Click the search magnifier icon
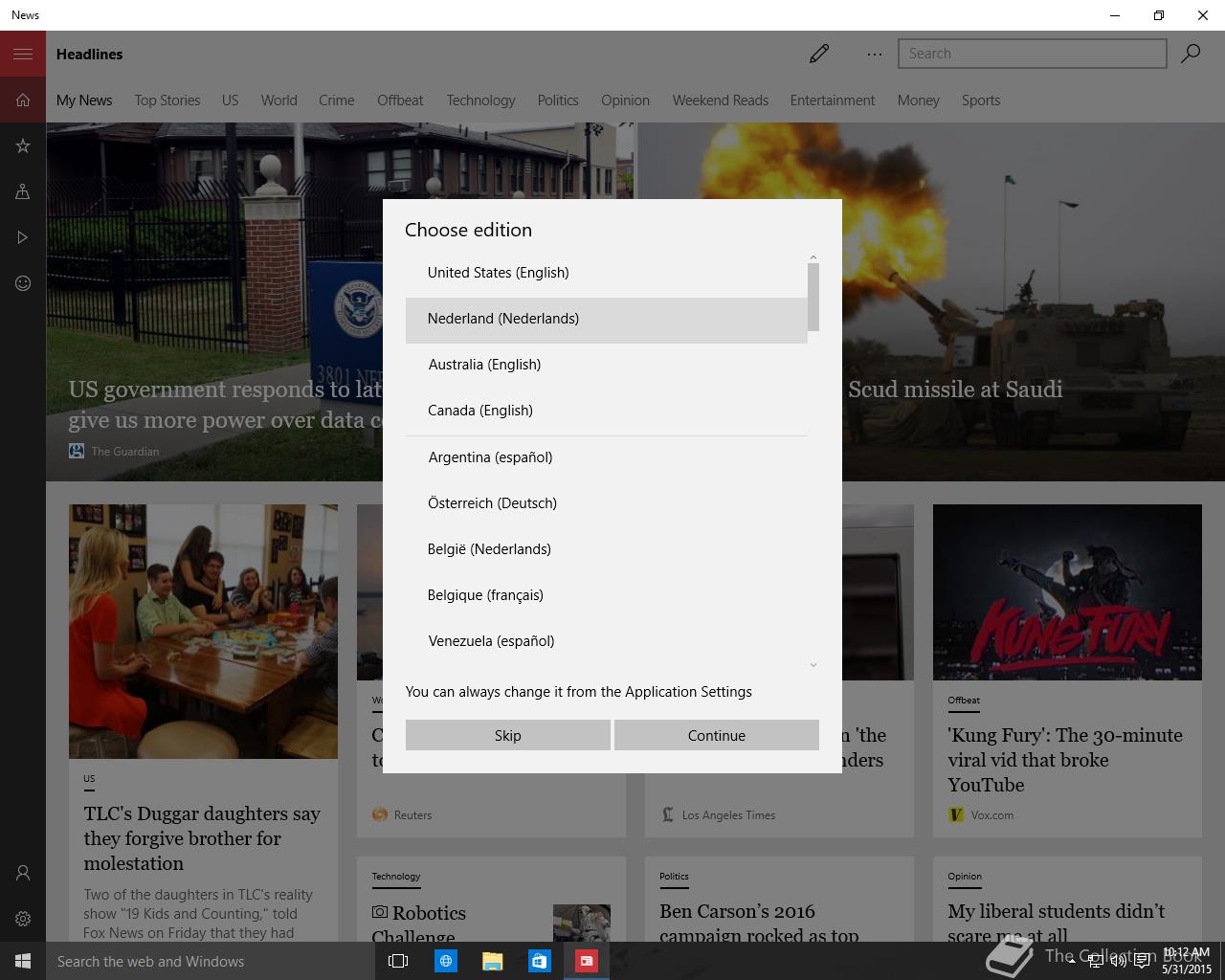 1191,54
